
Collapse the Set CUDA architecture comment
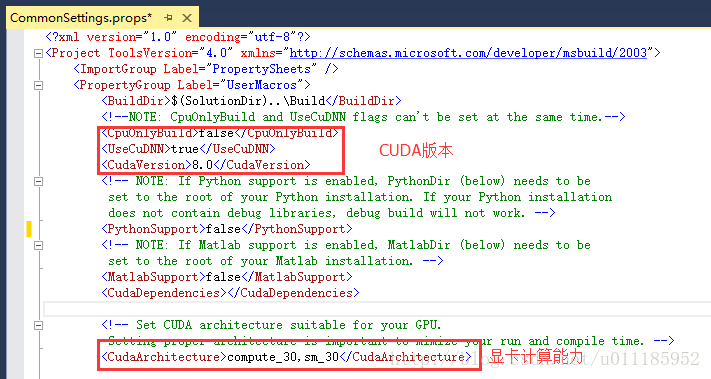tap(39, 325)
